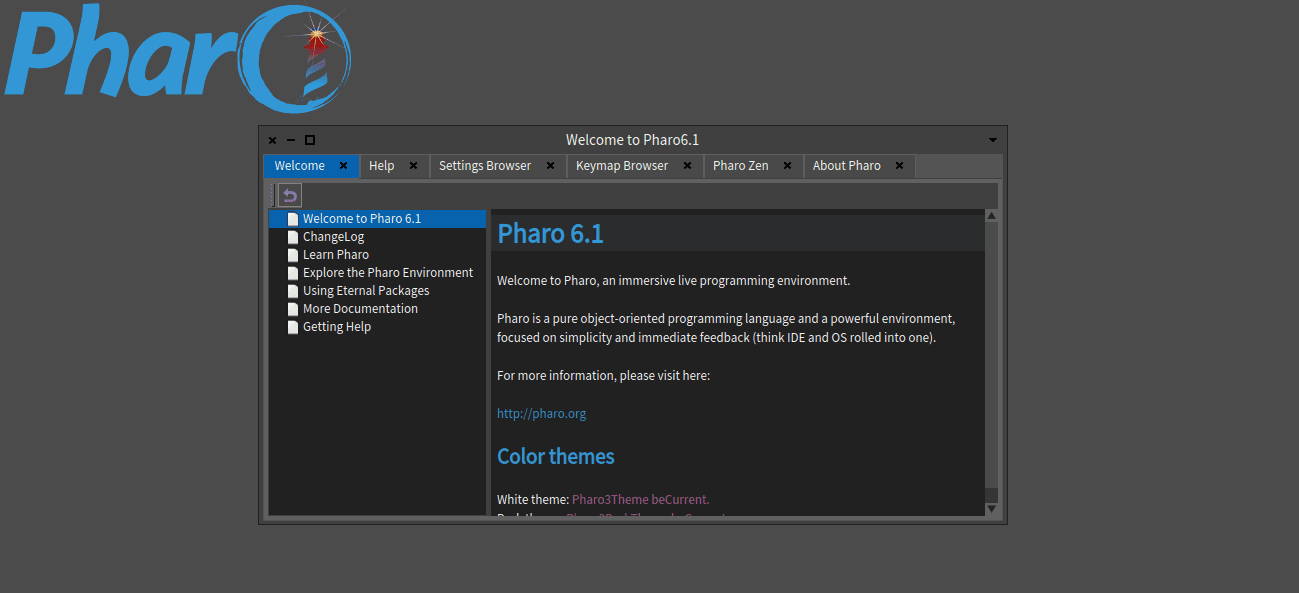Select the ChangeLog topic in the sidebar
Image resolution: width=1299 pixels, height=593 pixels.
tap(333, 236)
